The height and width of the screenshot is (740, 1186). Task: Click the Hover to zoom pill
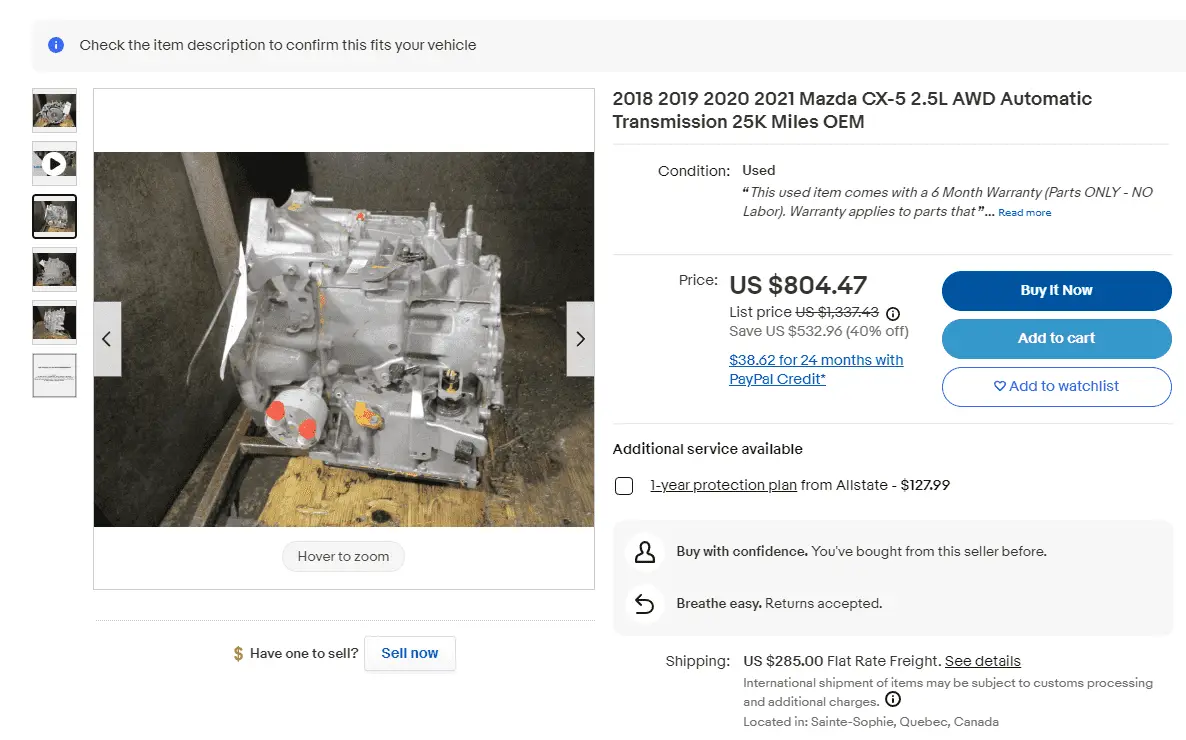pyautogui.click(x=343, y=557)
